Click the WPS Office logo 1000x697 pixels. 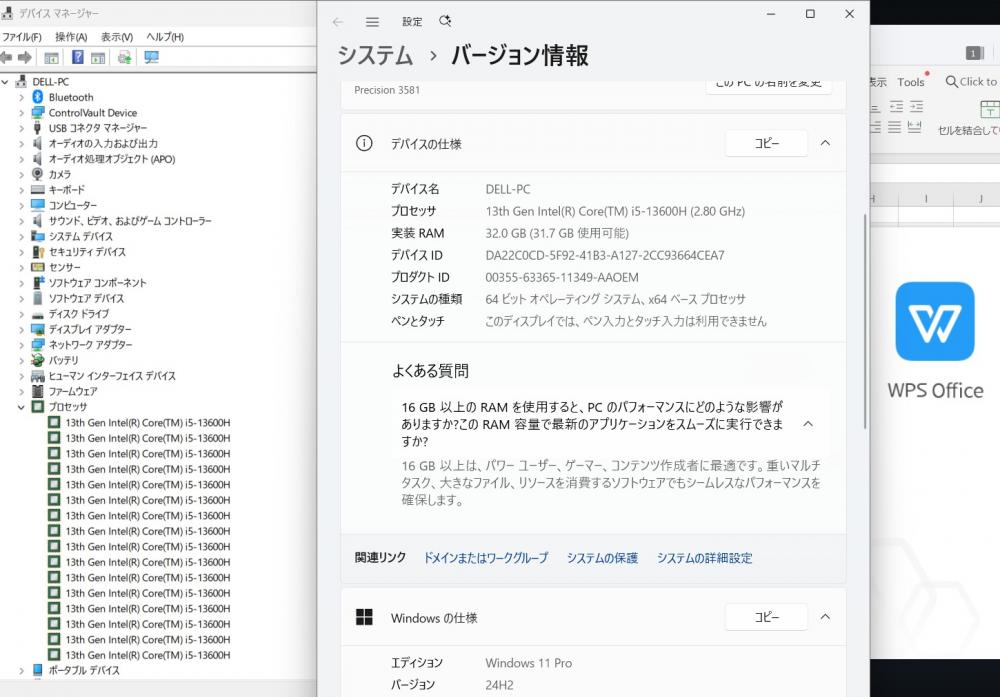934,321
